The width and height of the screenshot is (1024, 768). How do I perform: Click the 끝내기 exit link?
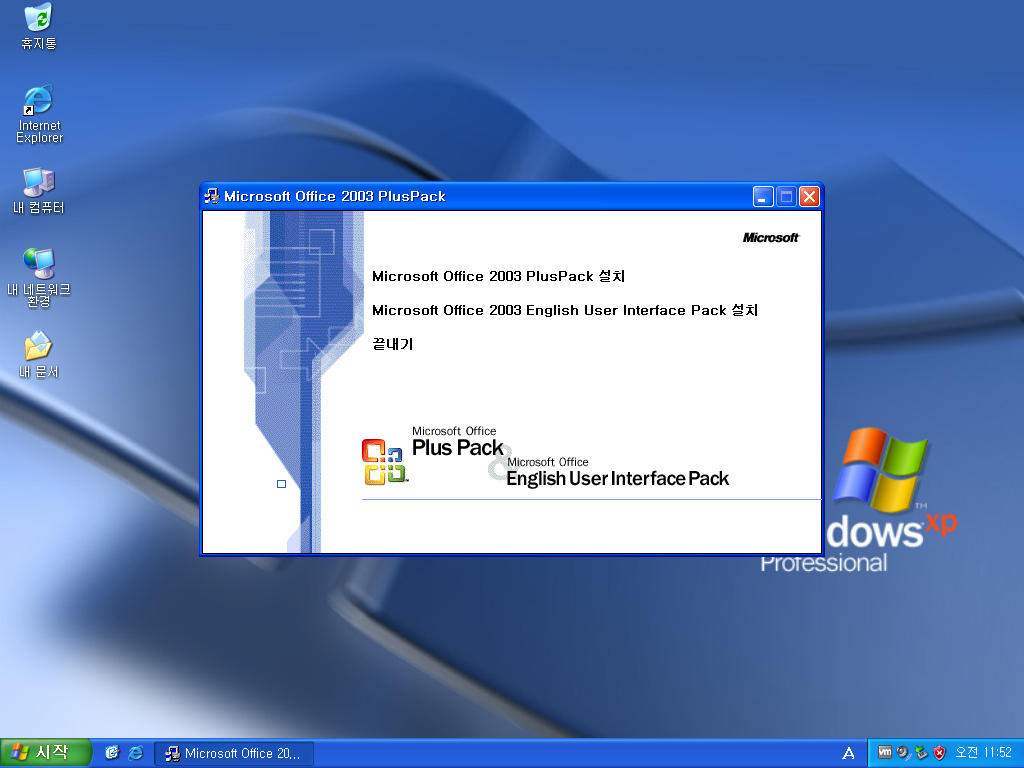(x=392, y=344)
